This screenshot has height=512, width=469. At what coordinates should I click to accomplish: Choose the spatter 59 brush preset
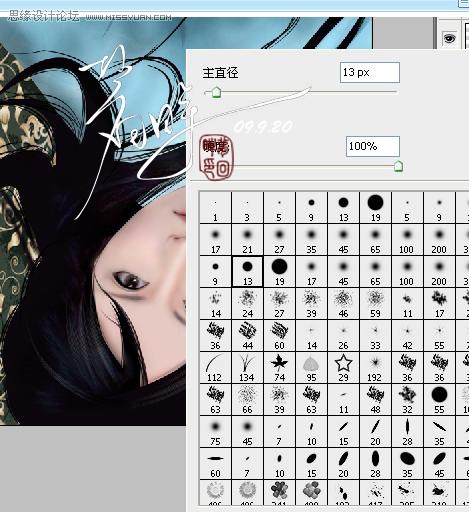click(x=375, y=304)
